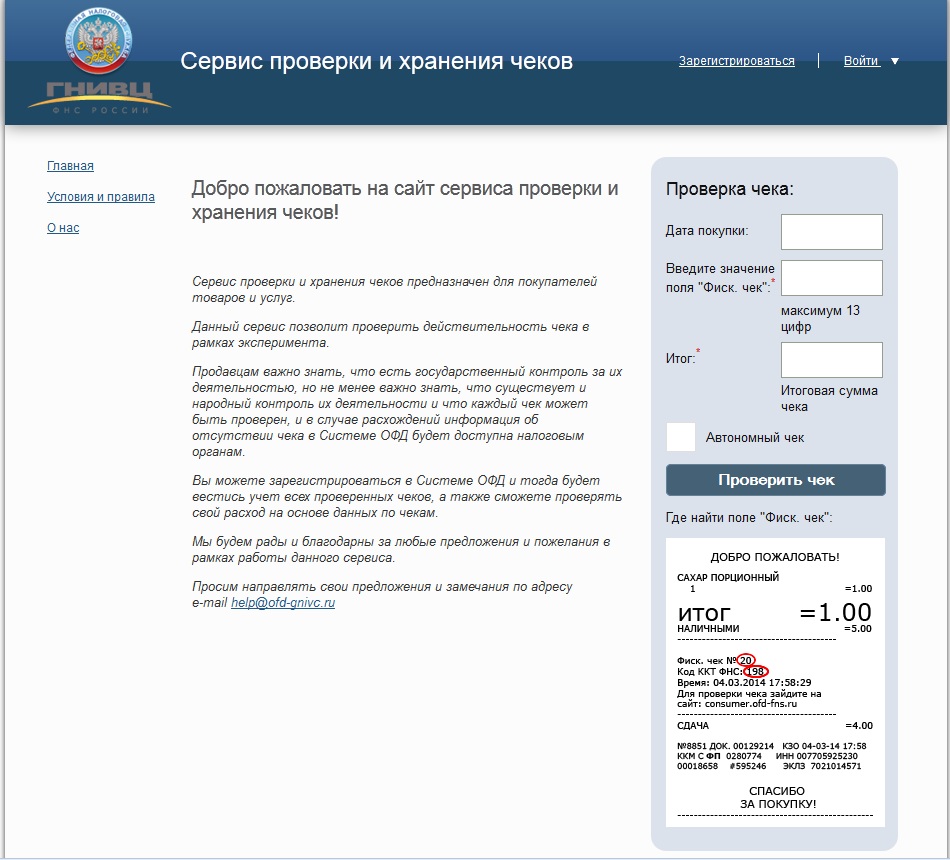
Task: Click the Проверка чека form heading
Action: tap(730, 190)
